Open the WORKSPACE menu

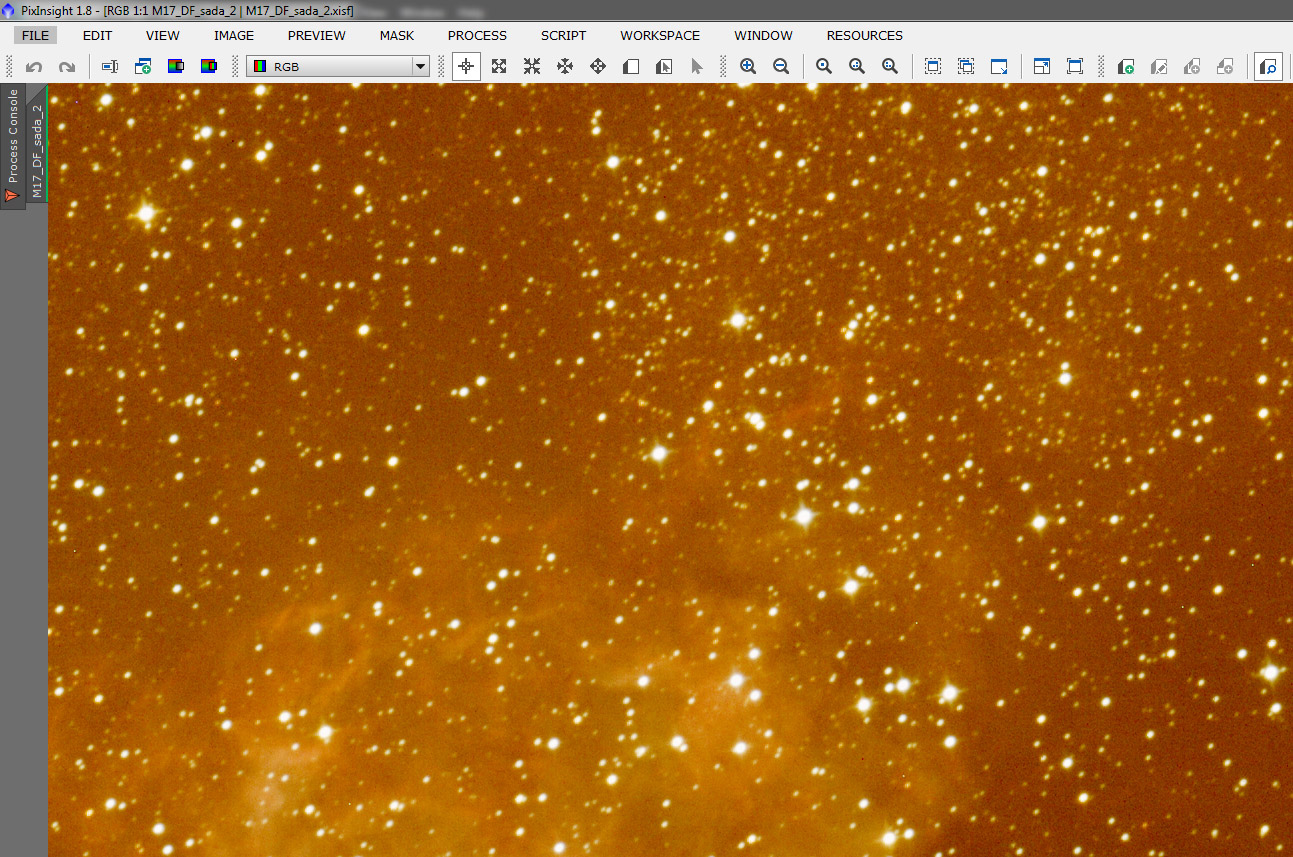[x=660, y=35]
